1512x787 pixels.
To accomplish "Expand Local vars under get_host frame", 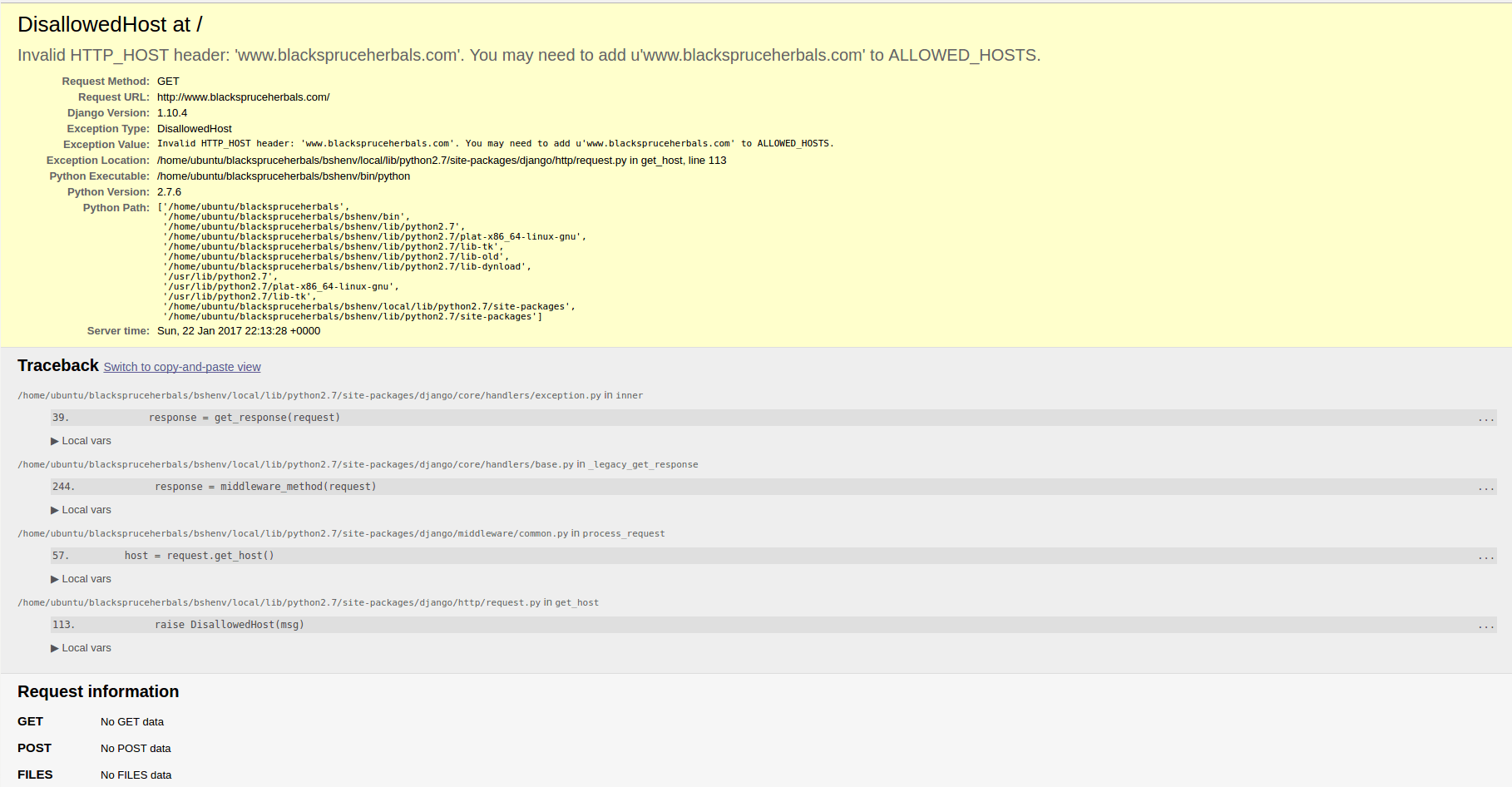I will click(x=81, y=648).
